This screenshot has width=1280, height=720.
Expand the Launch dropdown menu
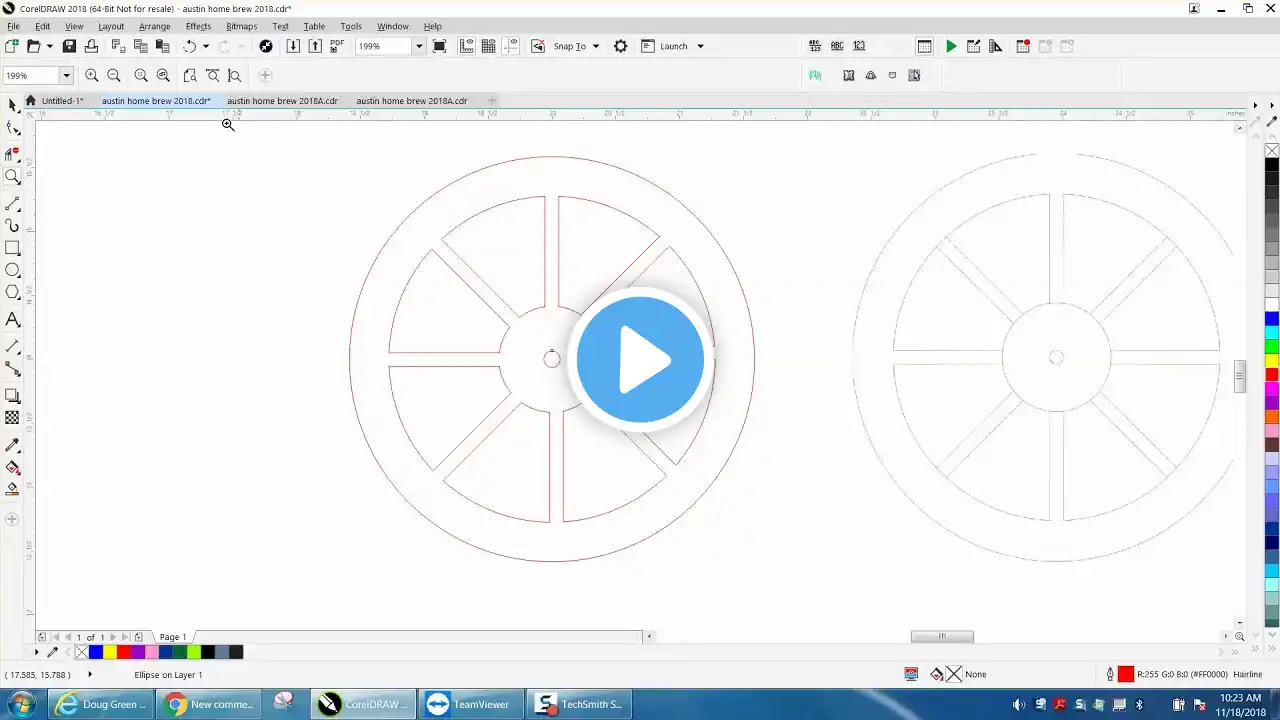[700, 46]
